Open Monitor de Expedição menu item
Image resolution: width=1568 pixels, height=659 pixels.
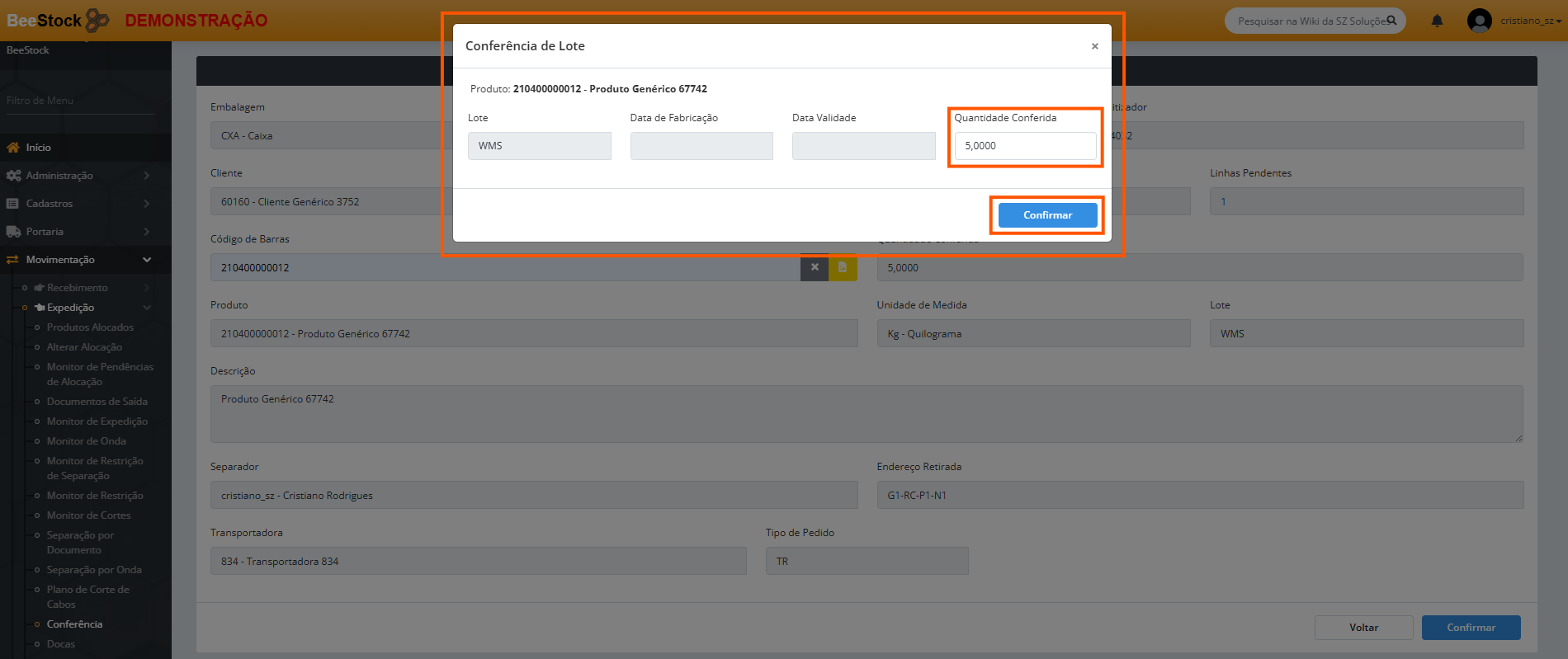pyautogui.click(x=97, y=421)
